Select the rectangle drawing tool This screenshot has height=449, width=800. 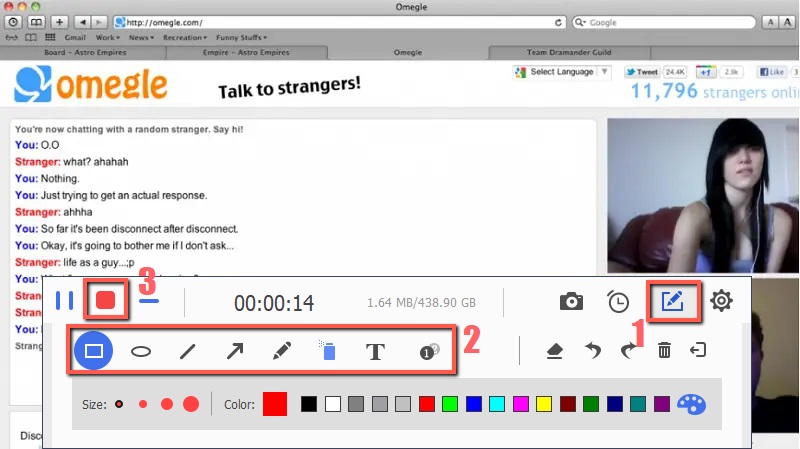coord(93,351)
